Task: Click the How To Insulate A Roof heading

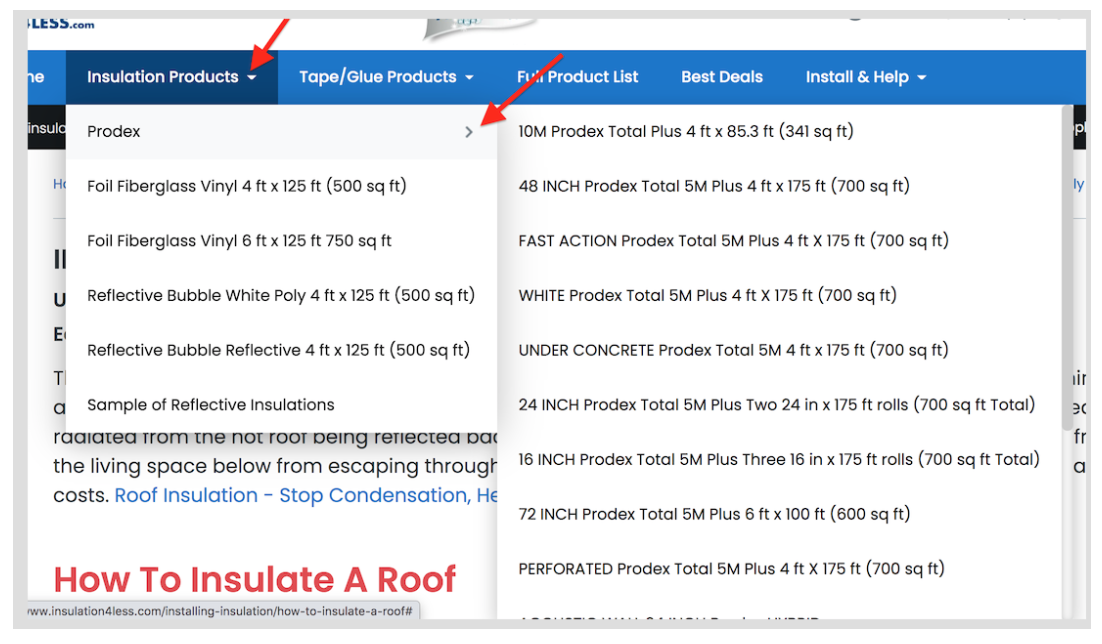Action: (254, 580)
